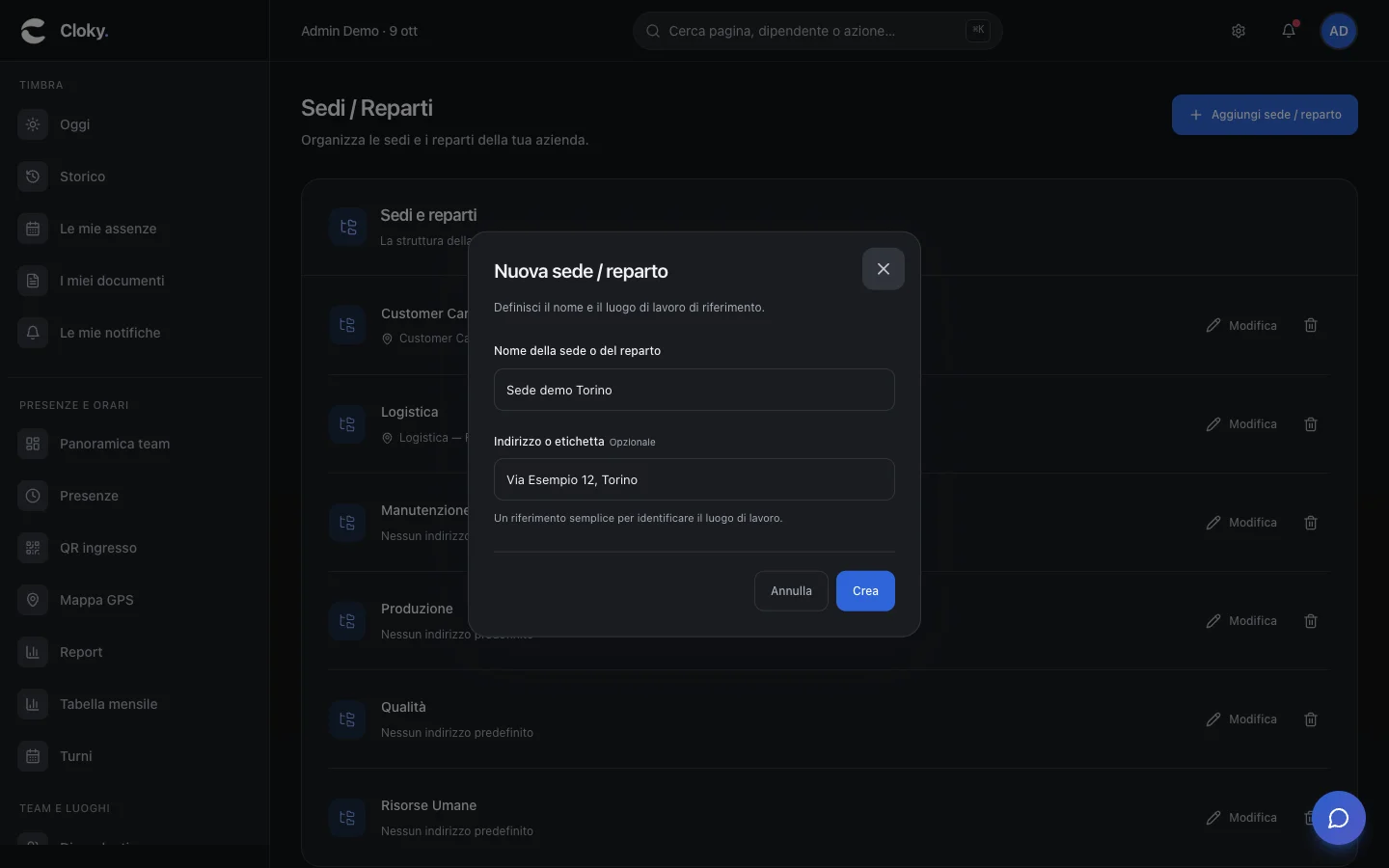Open Panoramica team in sidebar
Viewport: 1389px width, 868px height.
tap(135, 444)
